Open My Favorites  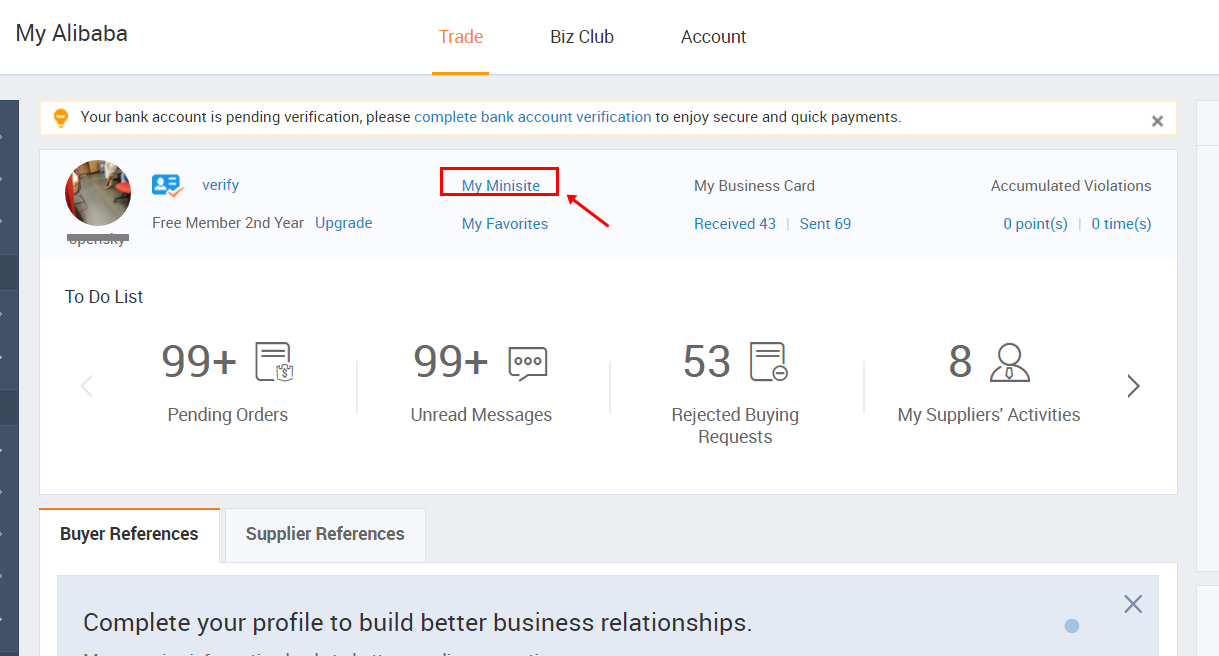click(505, 224)
